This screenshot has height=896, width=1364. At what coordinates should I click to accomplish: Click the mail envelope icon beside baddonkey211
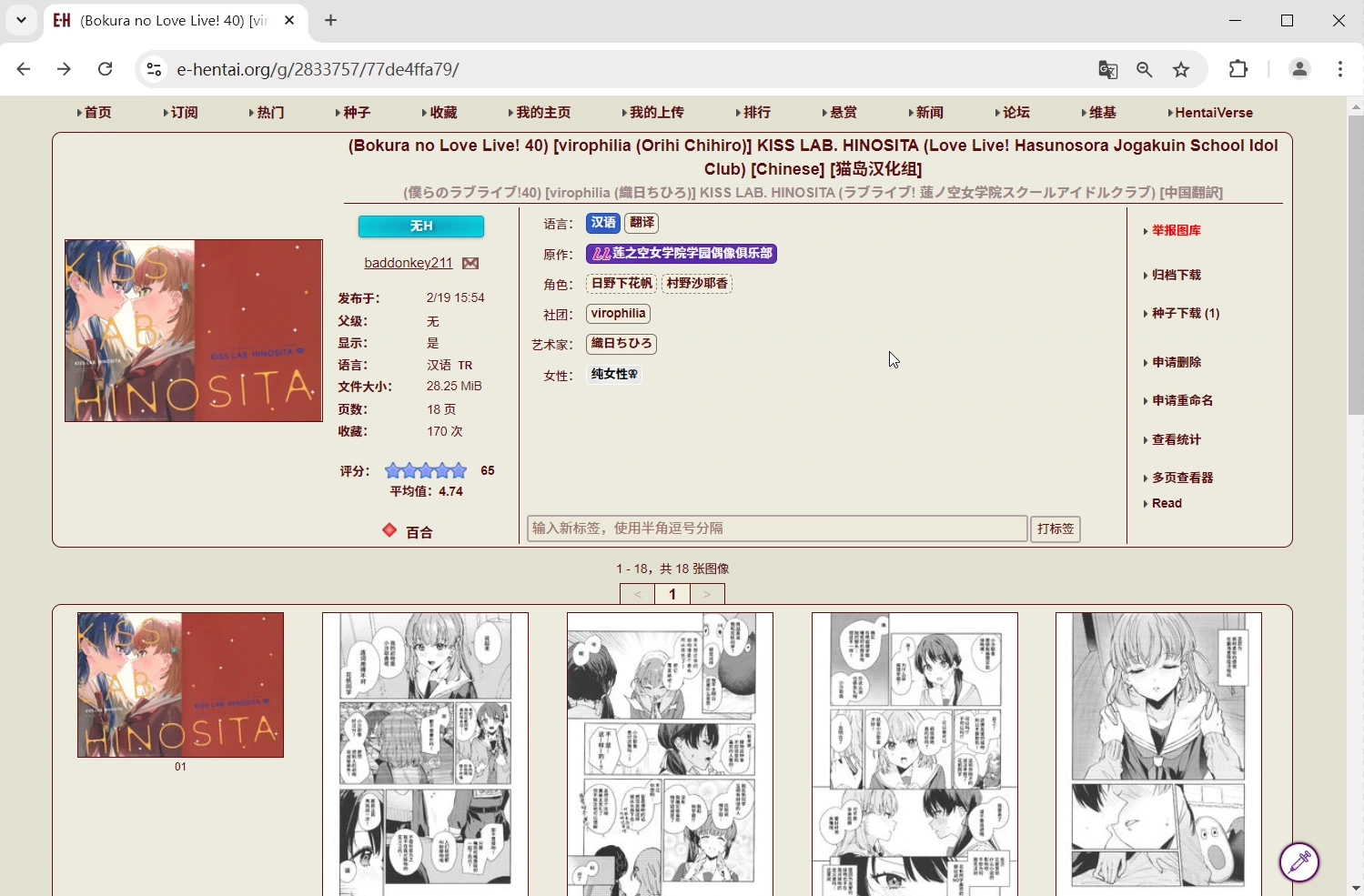[x=470, y=263]
